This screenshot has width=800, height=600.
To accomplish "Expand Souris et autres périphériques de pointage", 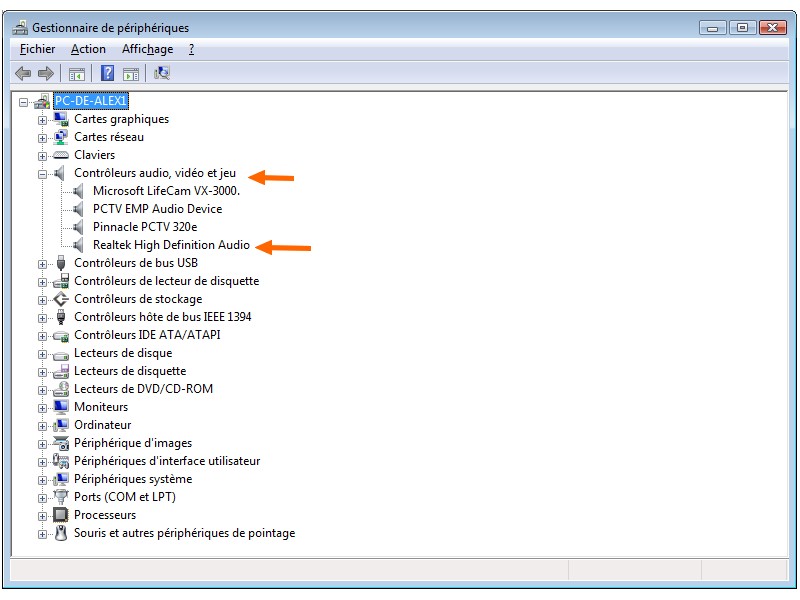I will coord(43,534).
